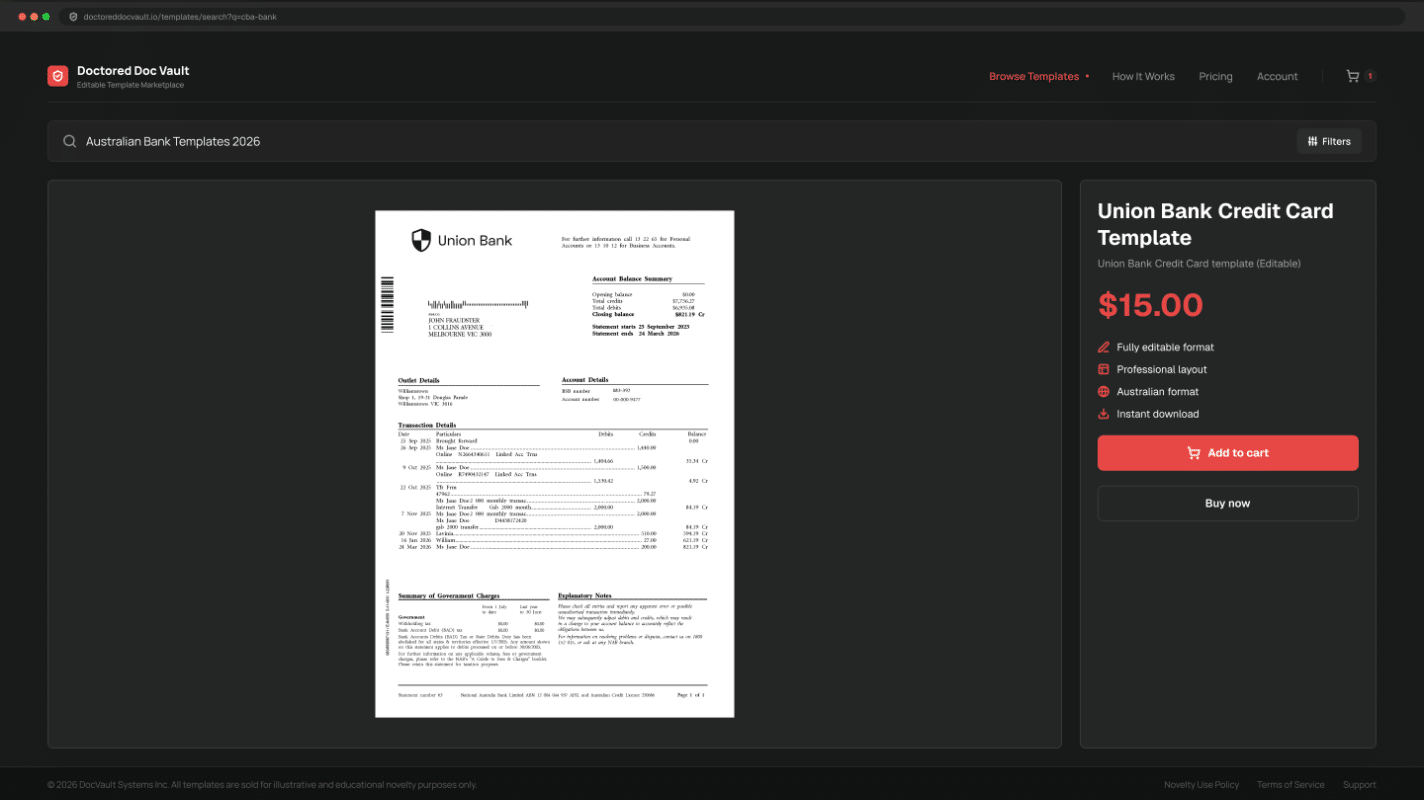The image size is (1424, 800).
Task: Click the pencil icon beside Fully editable format
Action: coord(1104,347)
